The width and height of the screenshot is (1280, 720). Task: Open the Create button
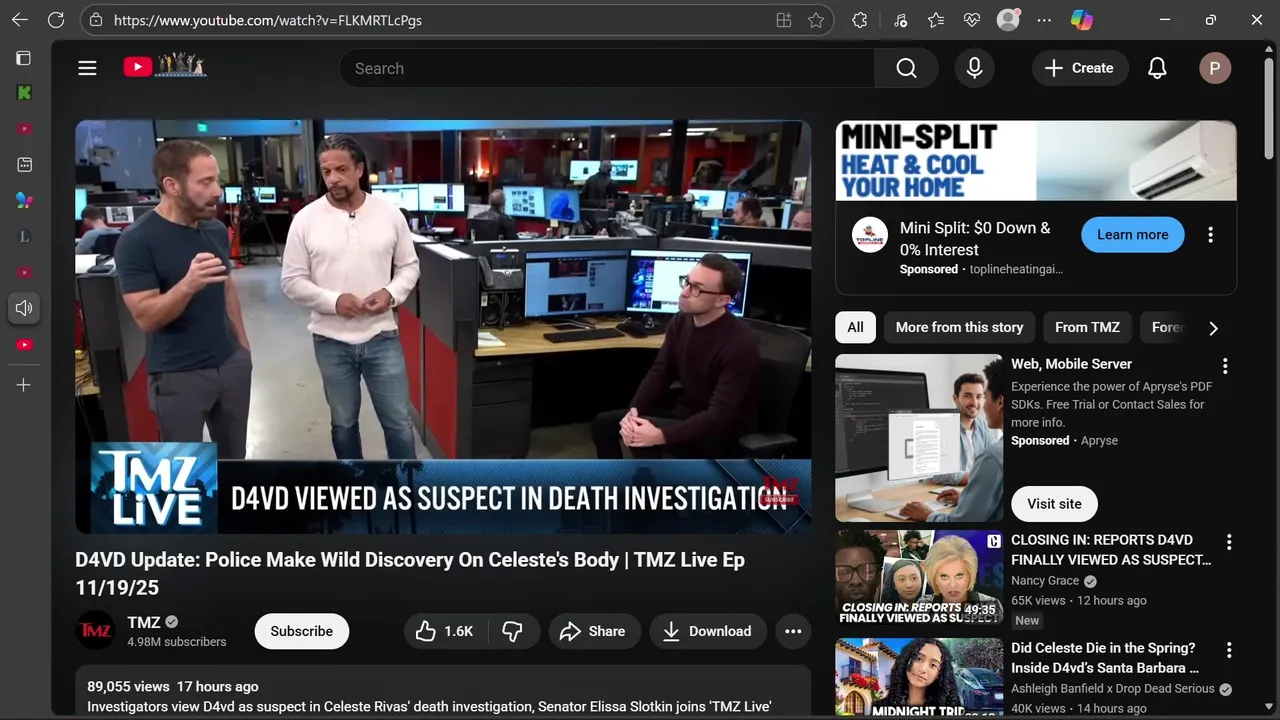1080,68
